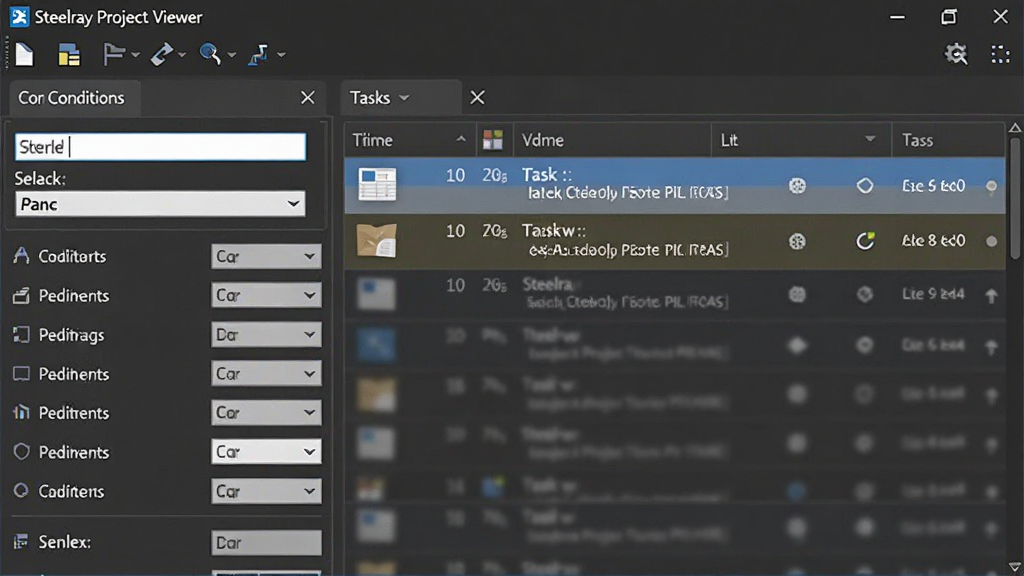This screenshot has width=1024, height=576.
Task: Select the Steelra row title text
Action: point(548,285)
